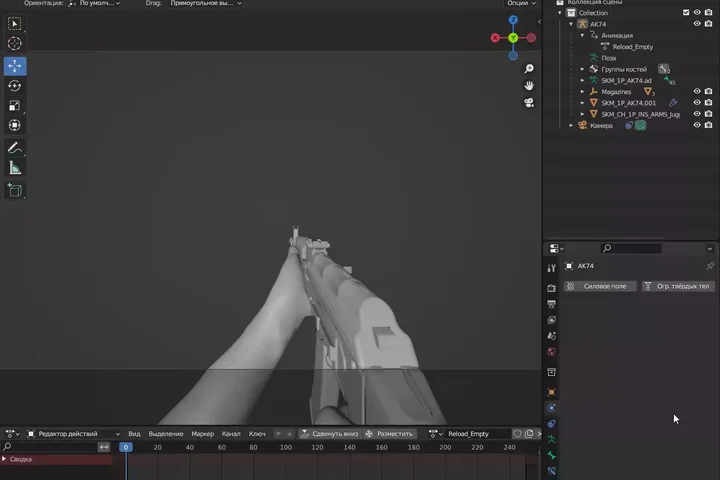This screenshot has width=720, height=480.
Task: Expand the Группы костей row
Action: tap(582, 69)
